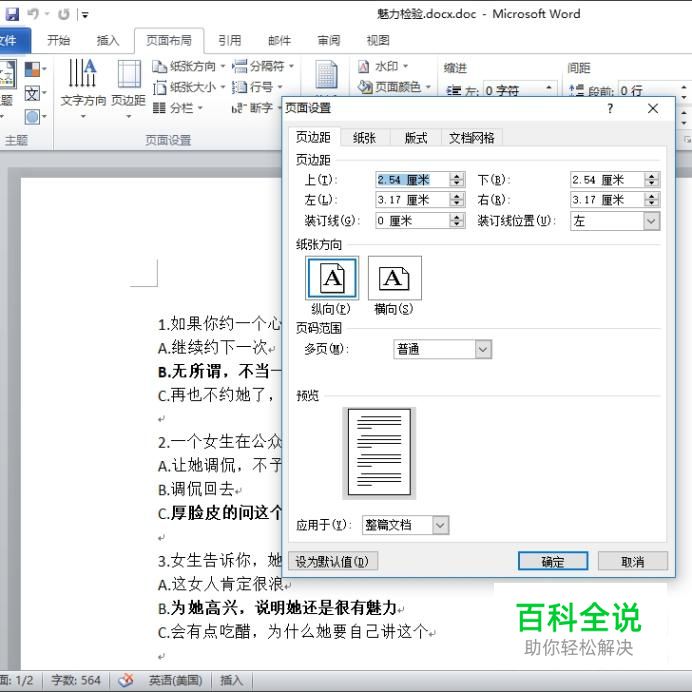Click the 下 bottom margin field

click(607, 180)
